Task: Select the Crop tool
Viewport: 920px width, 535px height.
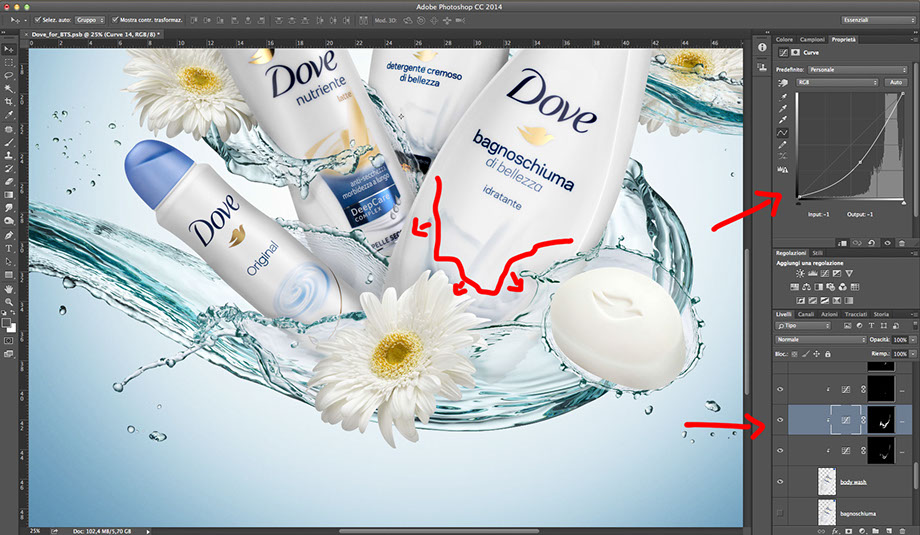Action: [x=9, y=101]
